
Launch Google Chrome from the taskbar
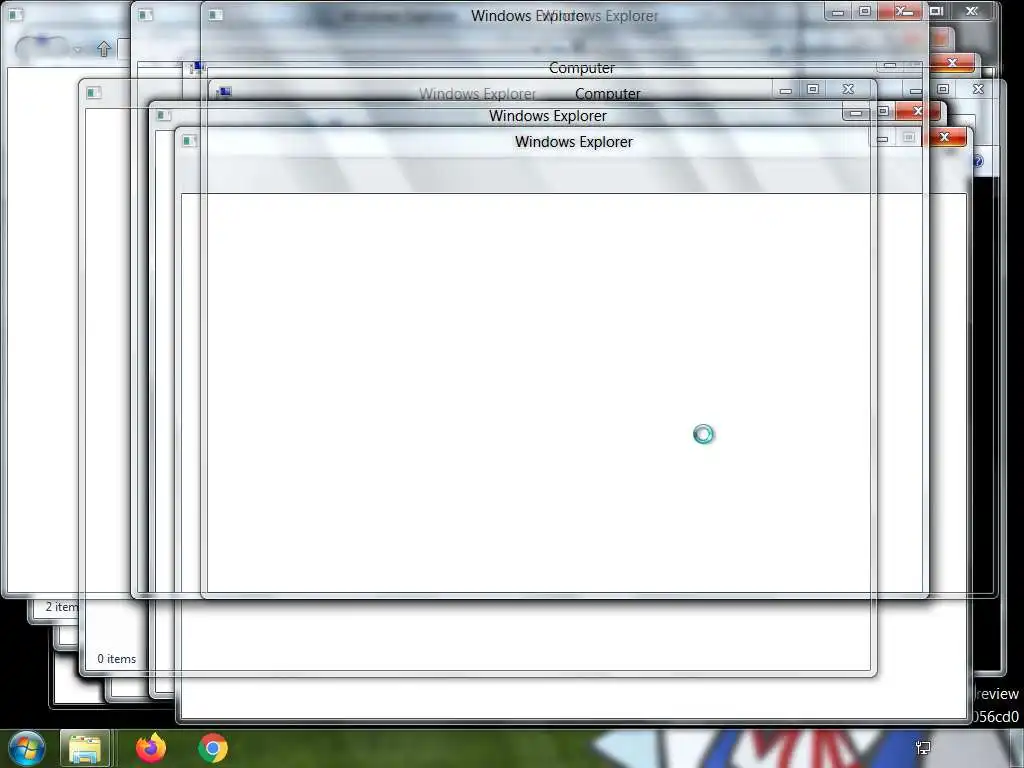[213, 748]
